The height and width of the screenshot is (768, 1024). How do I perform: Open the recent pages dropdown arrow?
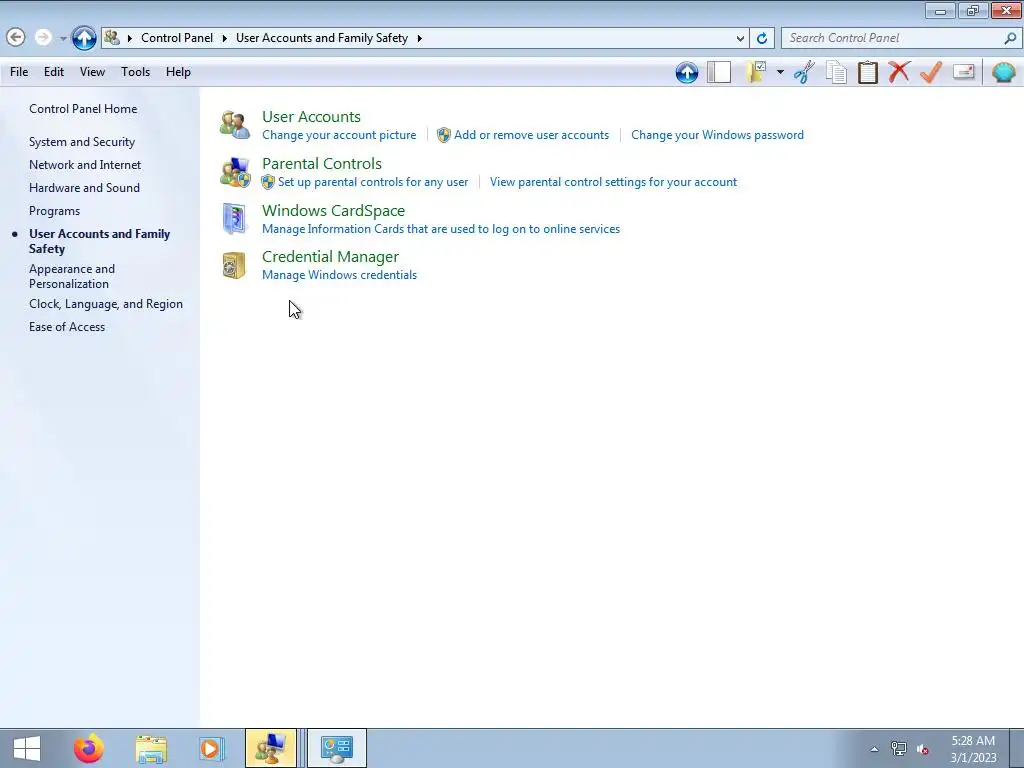click(63, 39)
